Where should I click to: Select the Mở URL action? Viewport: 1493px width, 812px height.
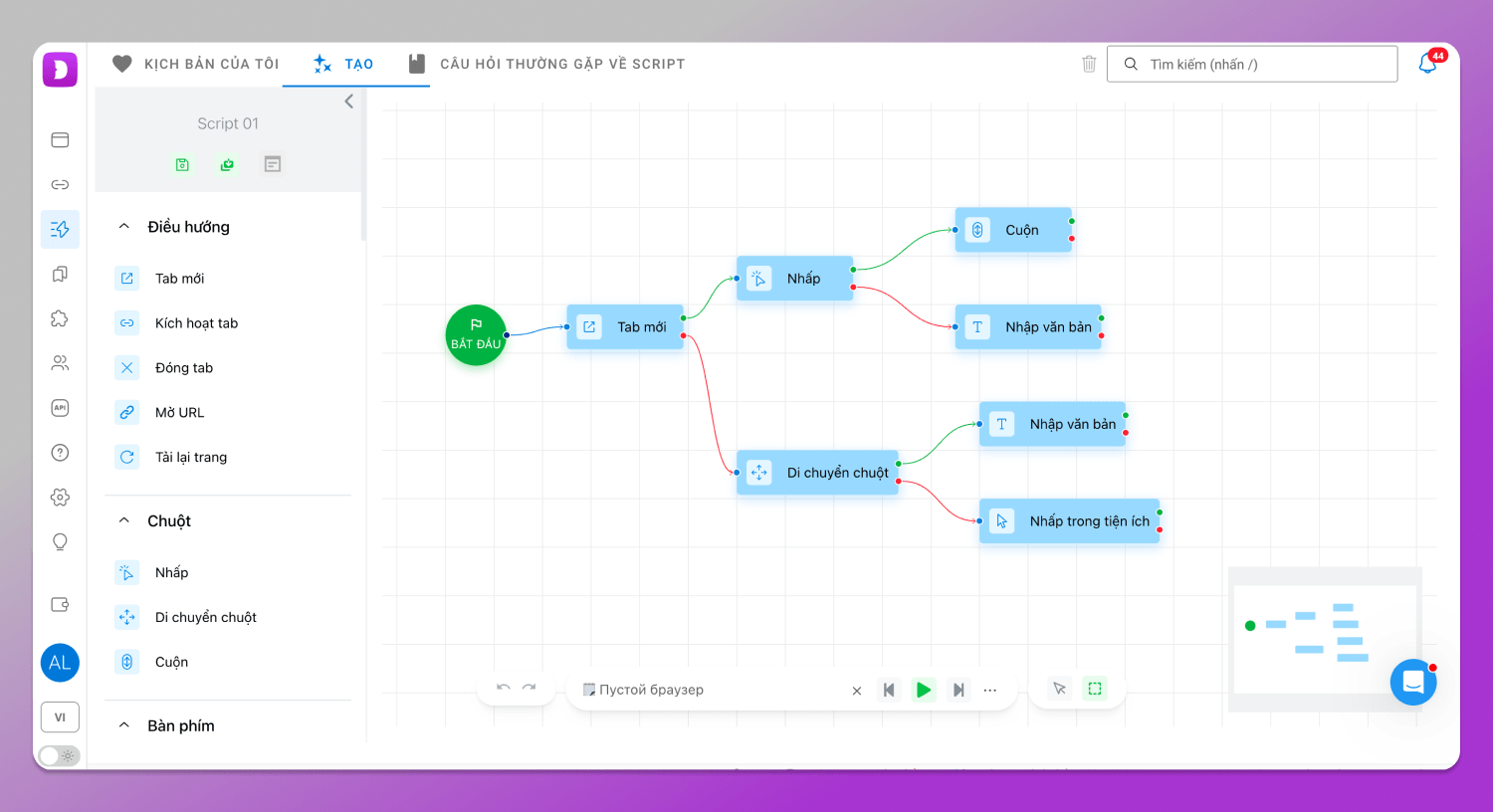point(179,412)
